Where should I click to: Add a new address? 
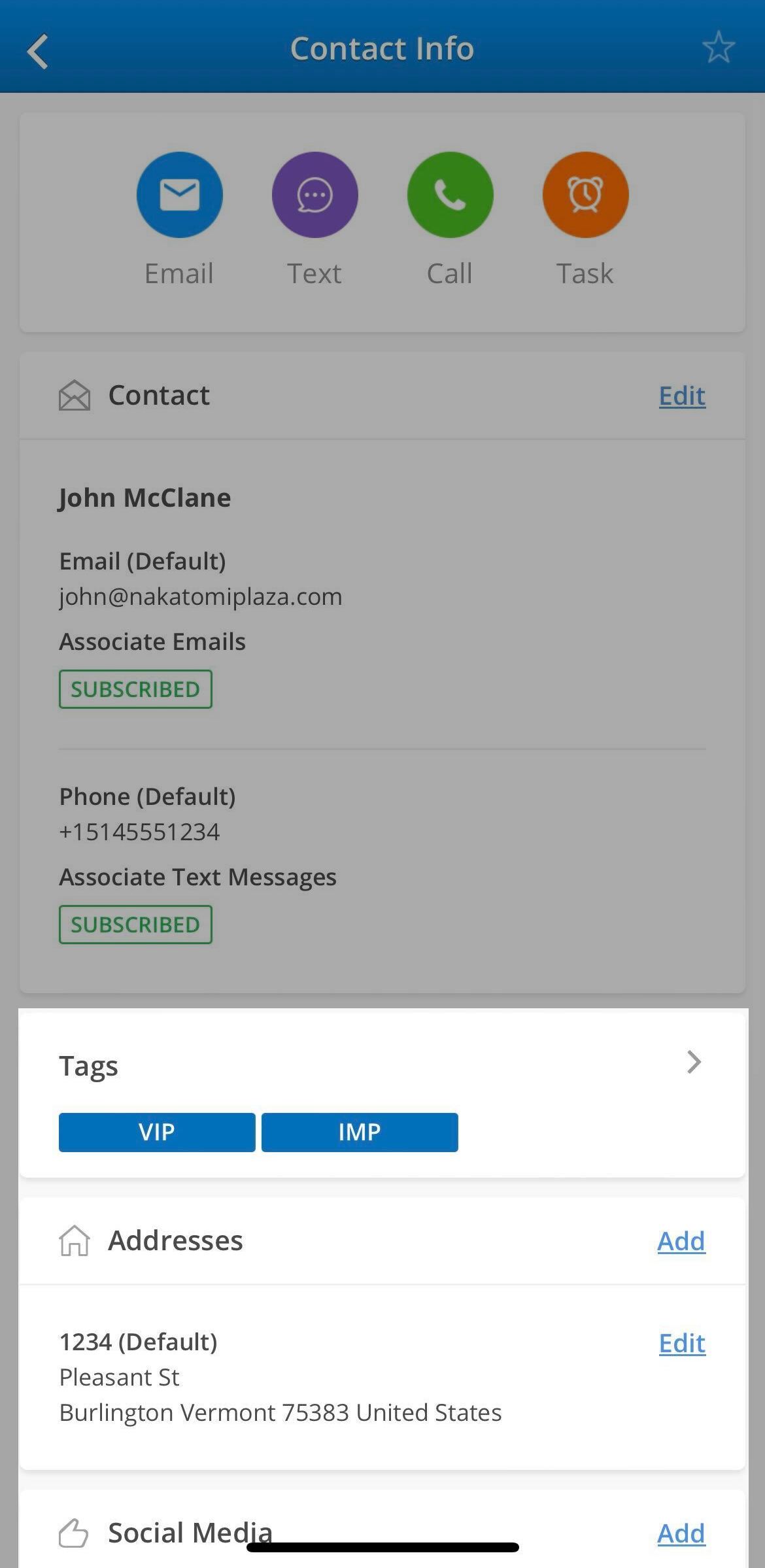tap(681, 1241)
